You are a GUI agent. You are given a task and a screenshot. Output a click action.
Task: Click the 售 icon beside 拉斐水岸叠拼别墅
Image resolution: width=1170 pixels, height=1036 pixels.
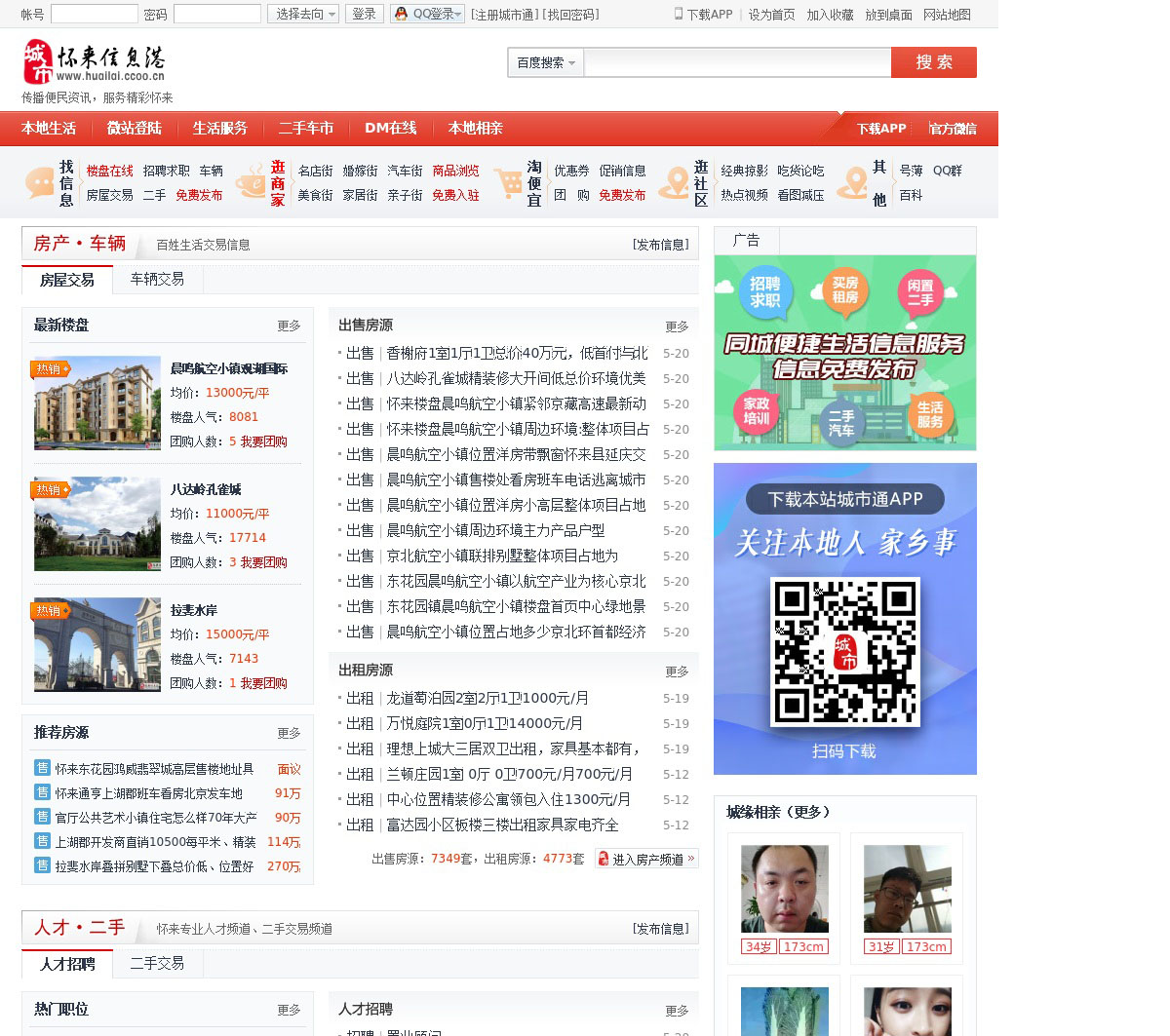pos(42,865)
